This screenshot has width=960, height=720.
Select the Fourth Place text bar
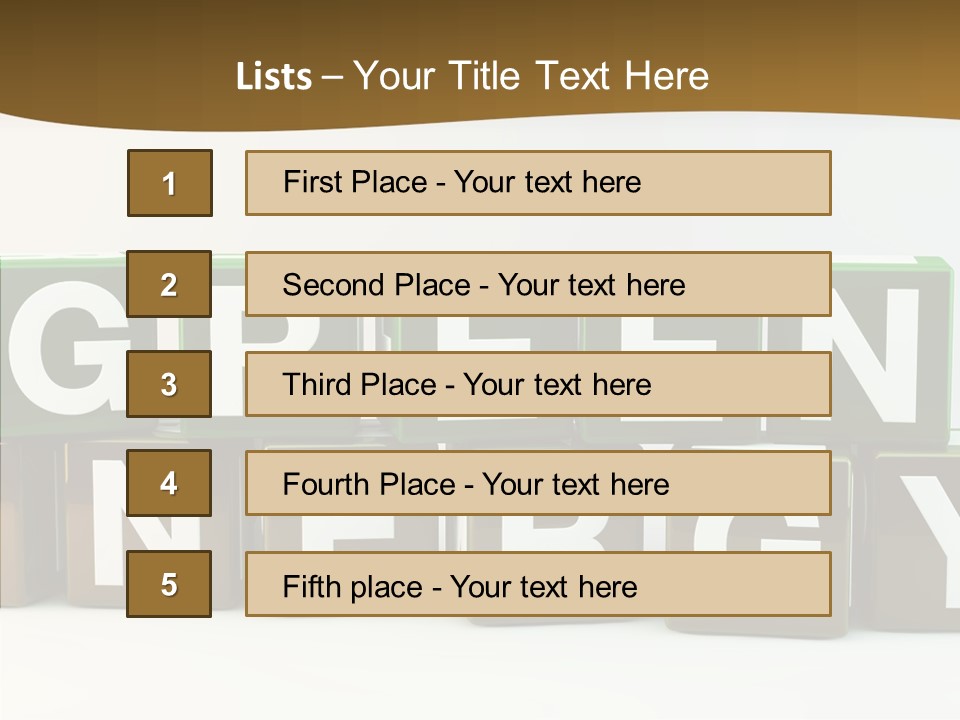pyautogui.click(x=538, y=484)
